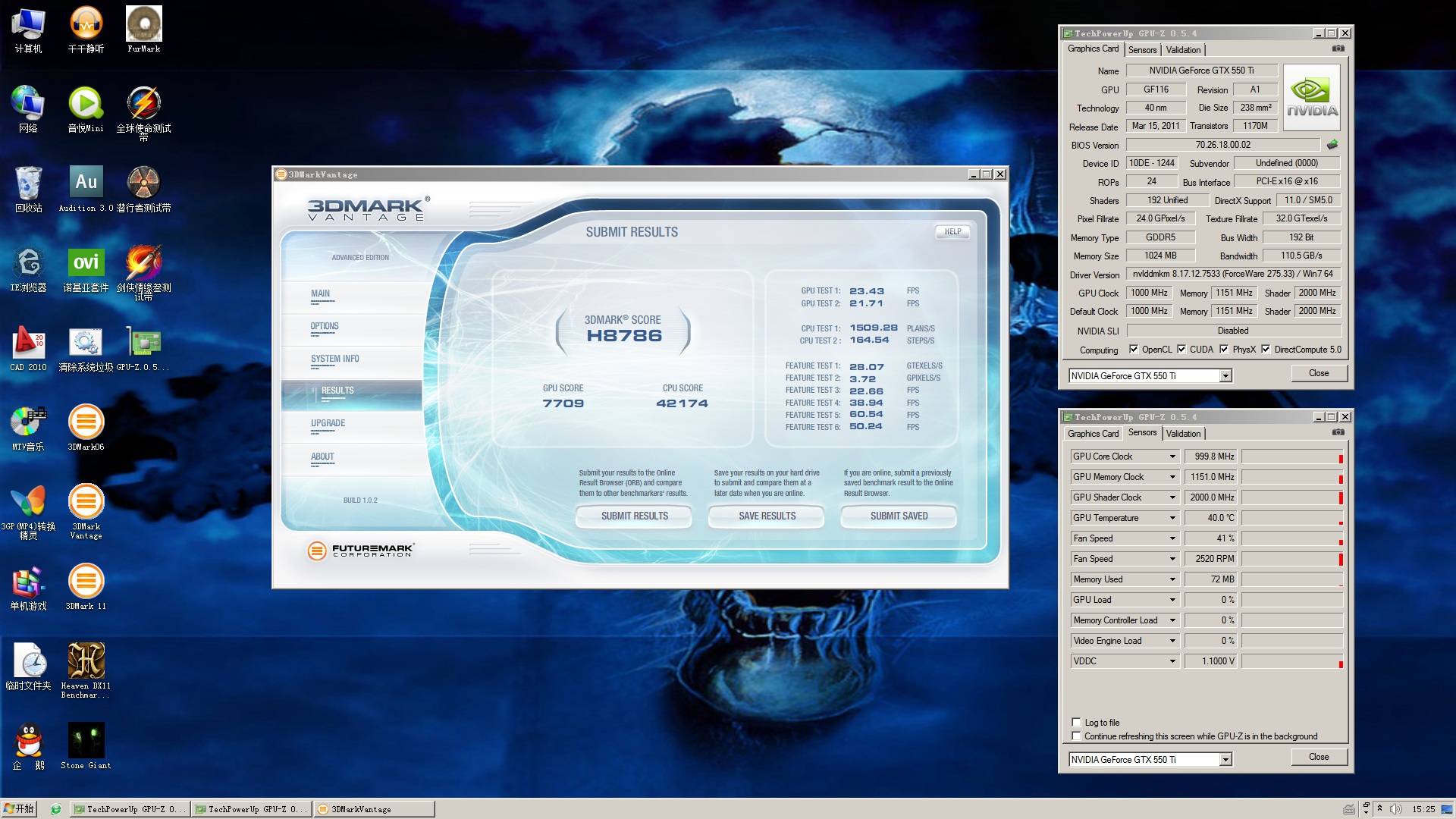Image resolution: width=1456 pixels, height=819 pixels.
Task: Click the NVIDIA logo in GPU-Z
Action: coord(1312,97)
